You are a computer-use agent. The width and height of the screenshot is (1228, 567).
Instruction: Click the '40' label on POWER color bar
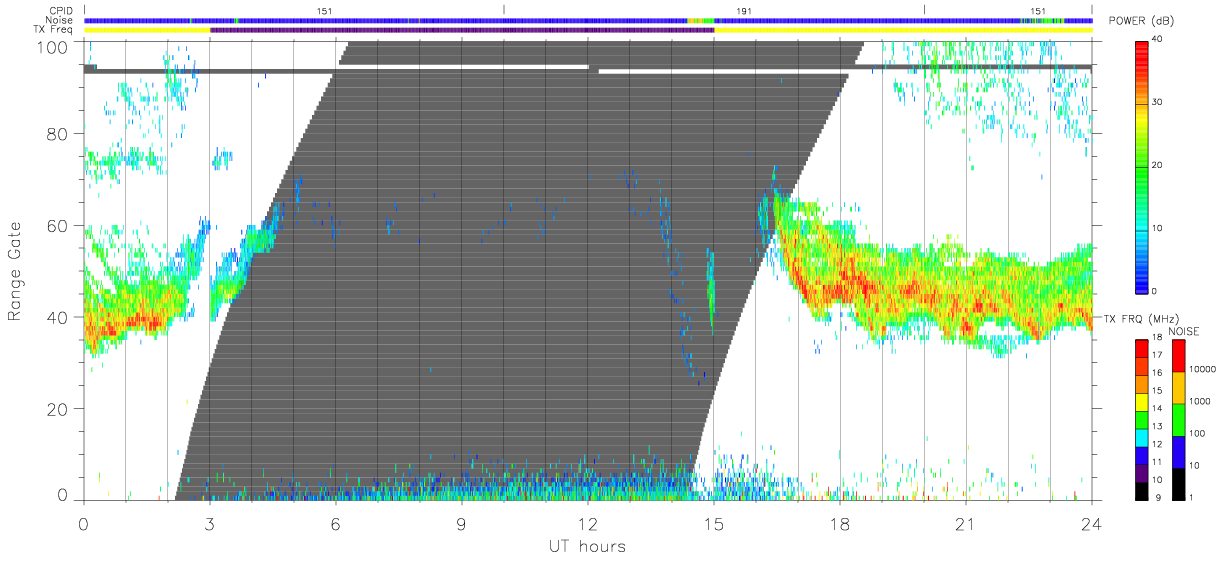[1157, 39]
